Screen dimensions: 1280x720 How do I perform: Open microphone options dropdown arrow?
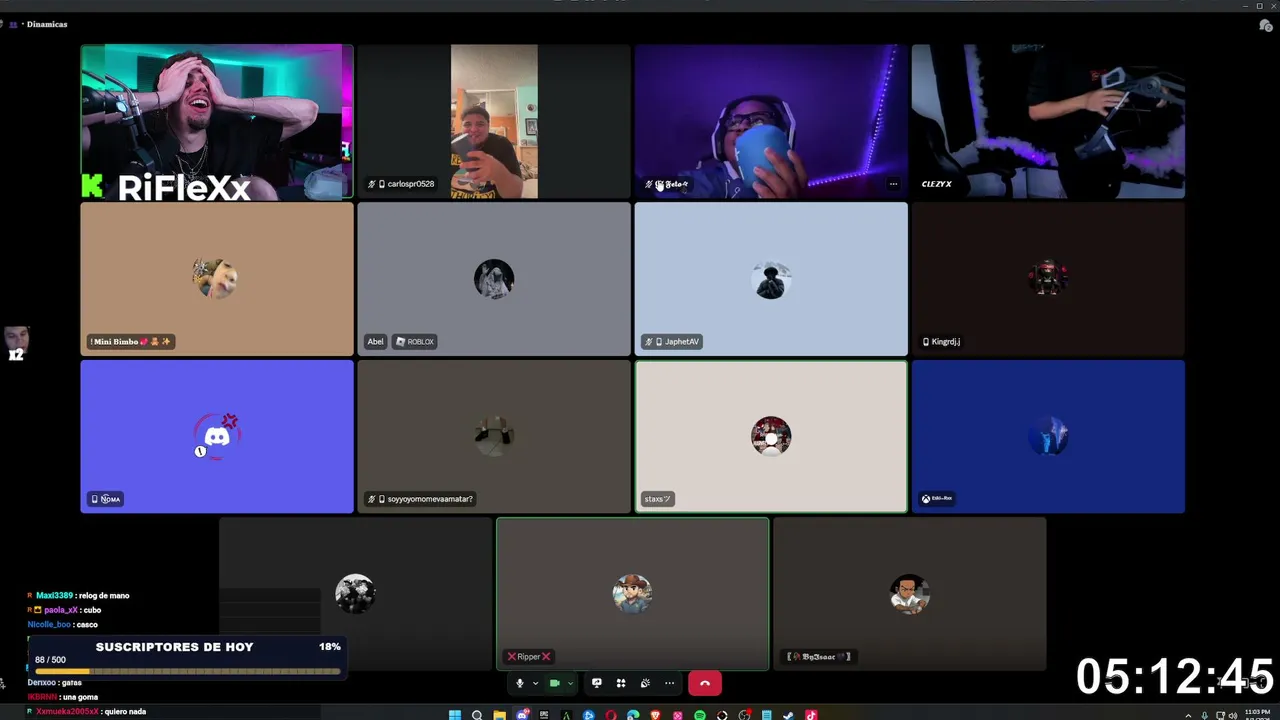click(535, 683)
